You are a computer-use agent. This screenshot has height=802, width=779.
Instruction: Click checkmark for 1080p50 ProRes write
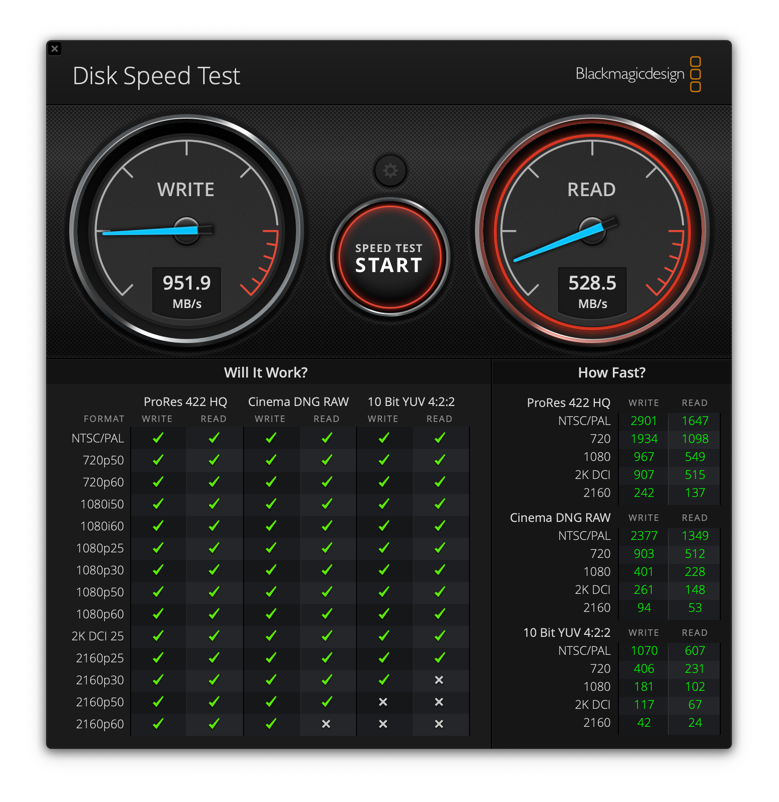(158, 592)
